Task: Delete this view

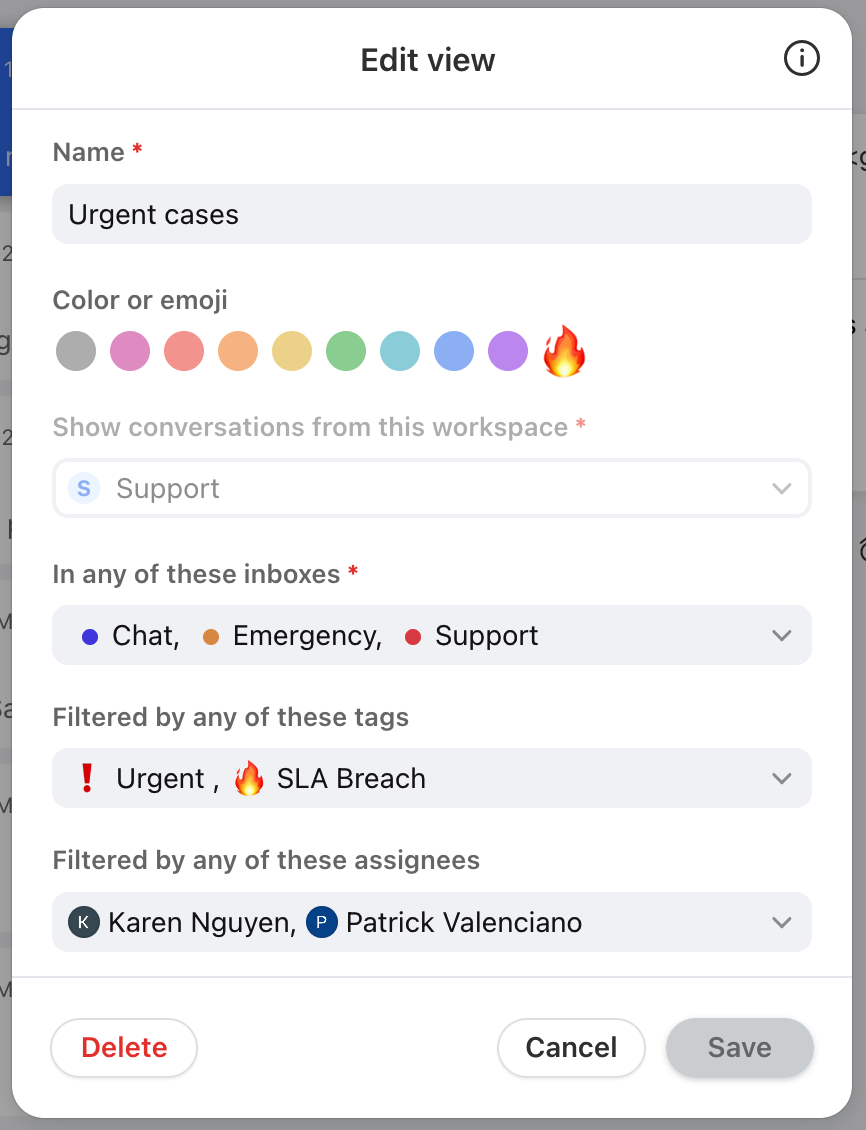Action: click(124, 1047)
